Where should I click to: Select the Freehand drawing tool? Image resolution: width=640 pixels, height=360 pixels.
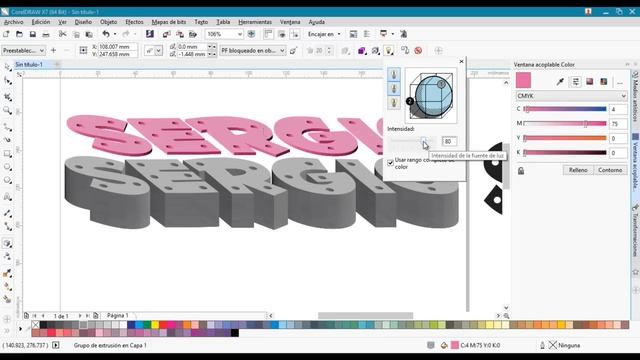coord(7,127)
